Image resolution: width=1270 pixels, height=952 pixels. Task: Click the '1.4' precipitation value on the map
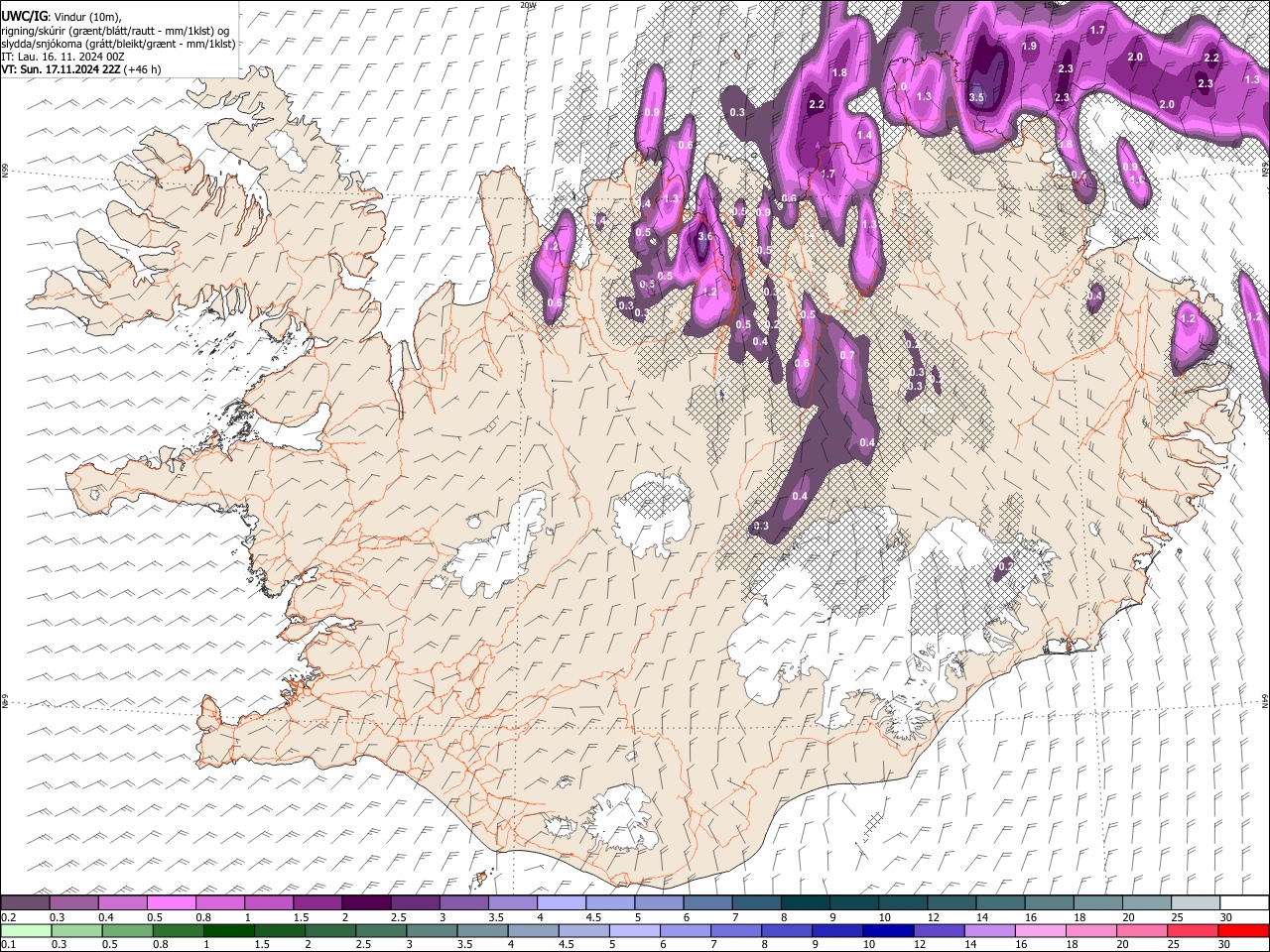coord(864,135)
